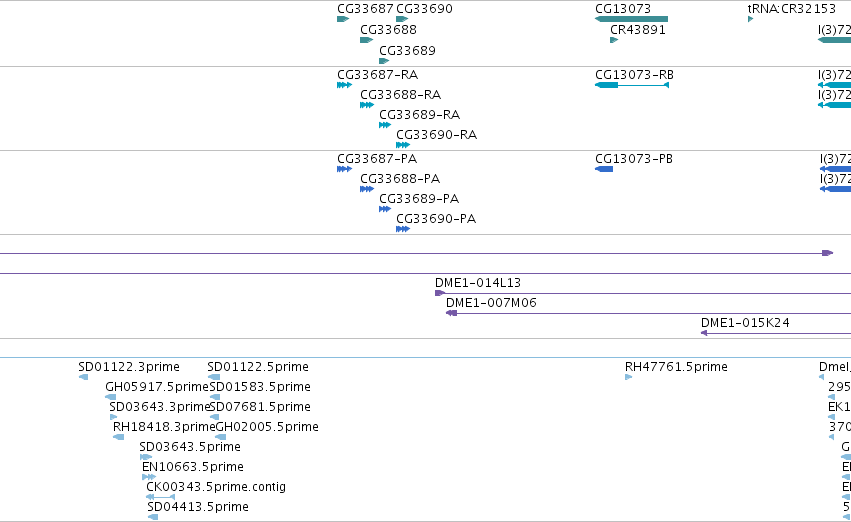Select the GH02005.5prime EST arrow
The width and height of the screenshot is (851, 522).
coord(220,437)
